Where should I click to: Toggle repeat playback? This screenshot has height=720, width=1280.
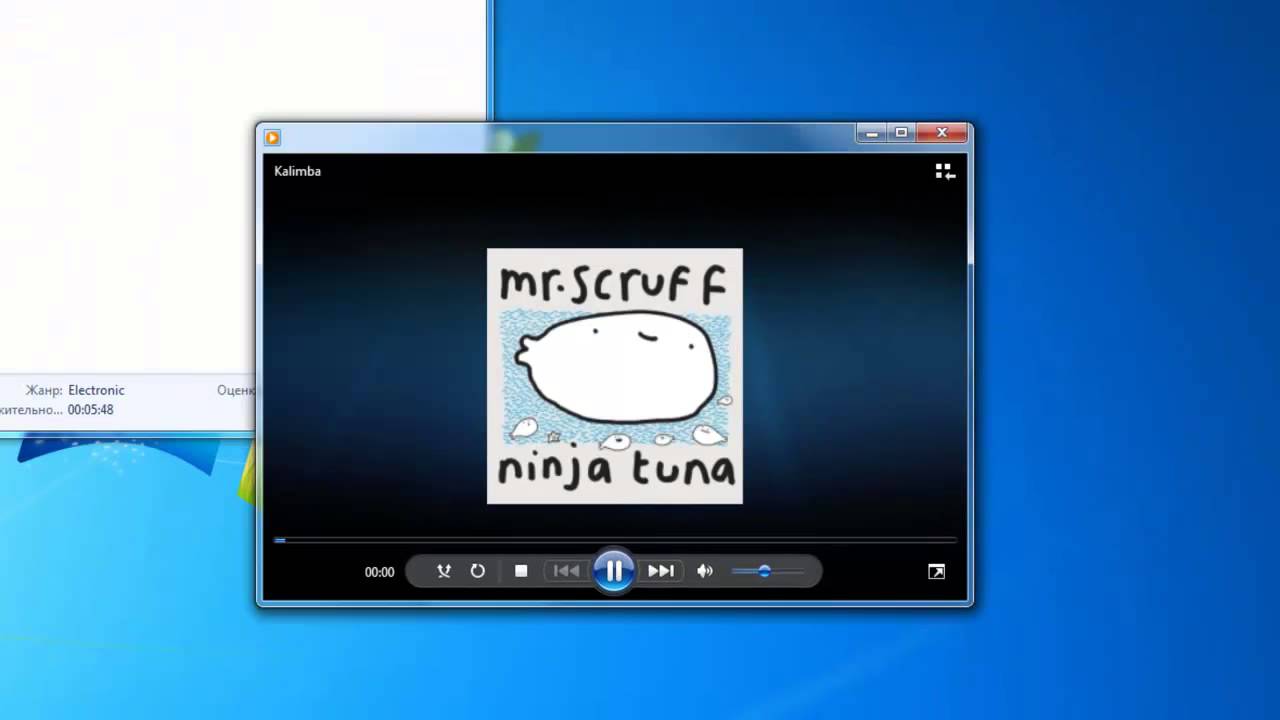pyautogui.click(x=478, y=571)
